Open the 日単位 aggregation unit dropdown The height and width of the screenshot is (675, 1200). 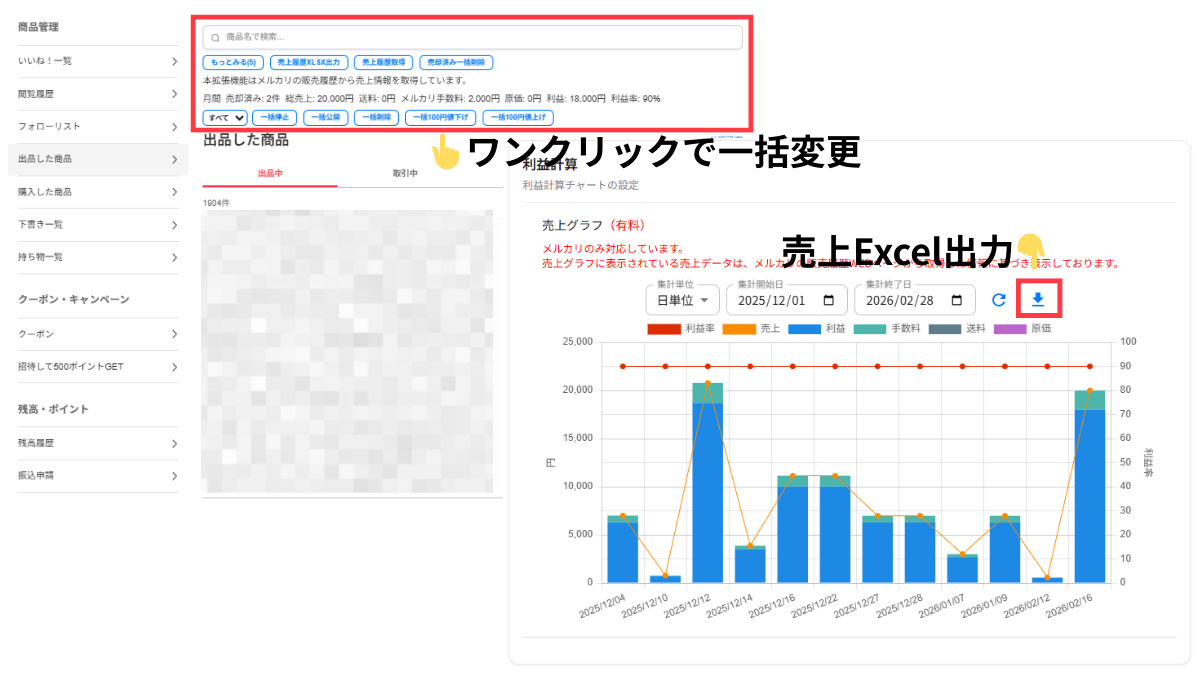[x=682, y=299]
